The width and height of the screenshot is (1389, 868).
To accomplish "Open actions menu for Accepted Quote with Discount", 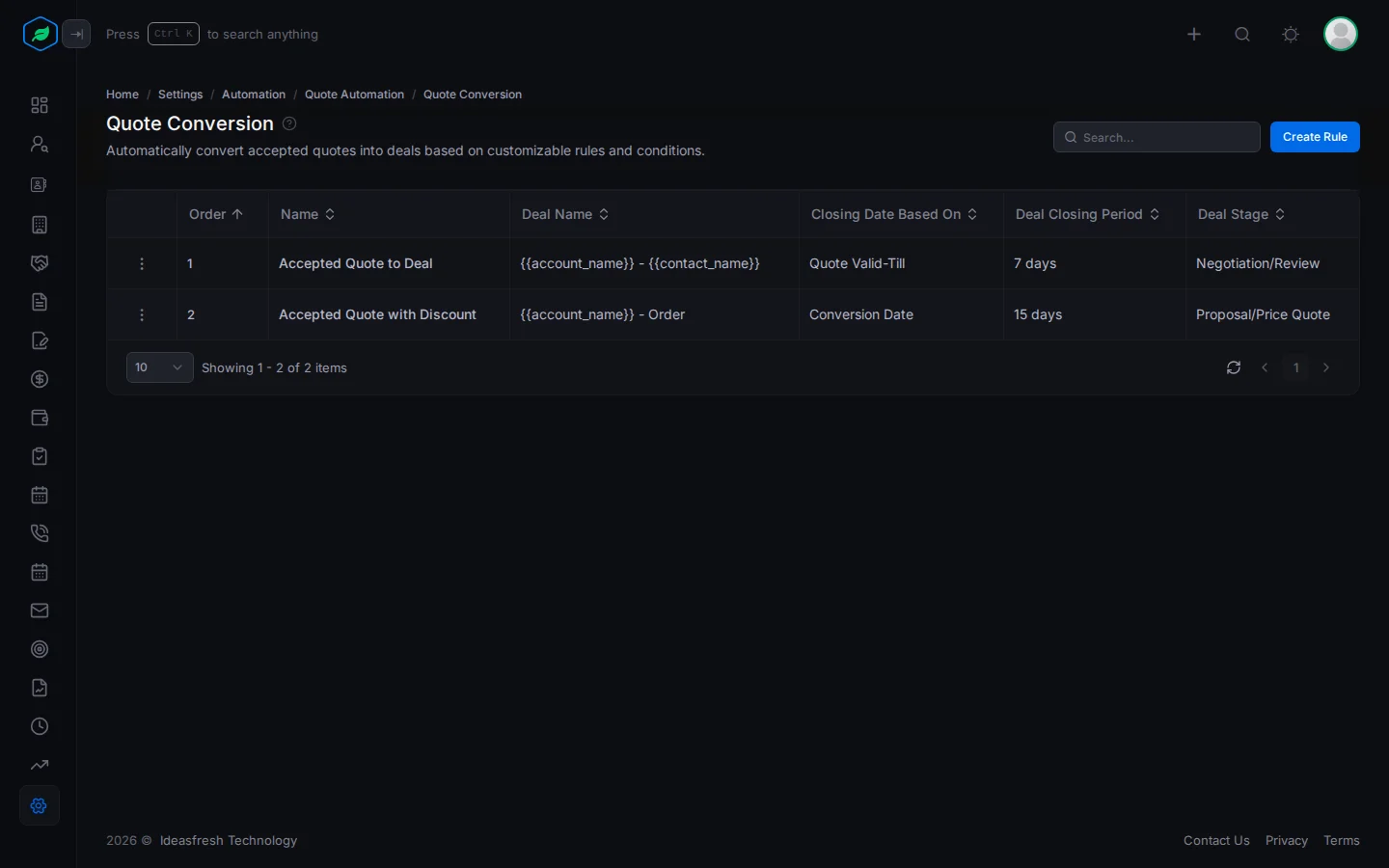I will coord(142,315).
